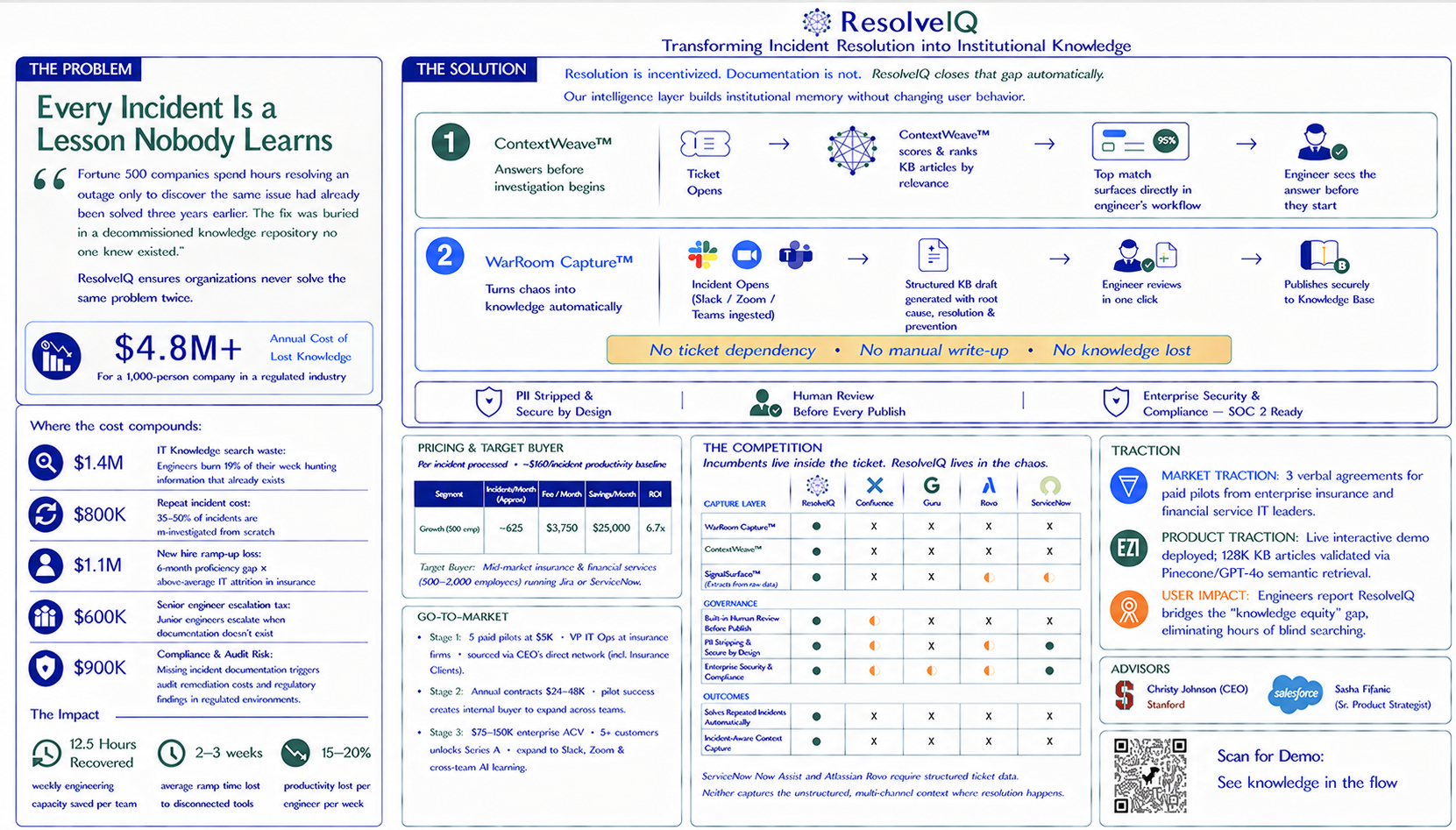
Task: Click the THE PROBLEM section header
Action: [80, 69]
